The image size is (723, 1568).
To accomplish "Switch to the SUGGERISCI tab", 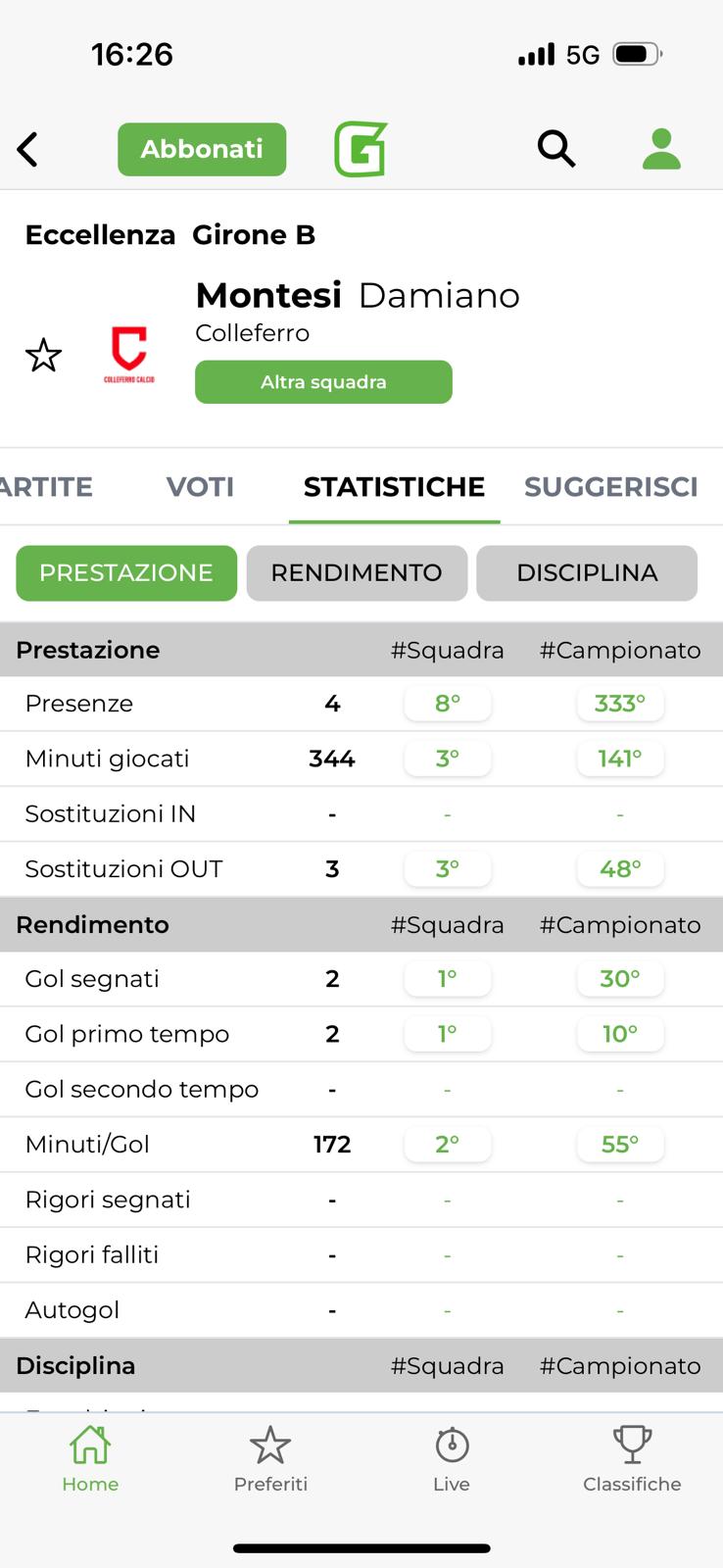I will pyautogui.click(x=610, y=487).
